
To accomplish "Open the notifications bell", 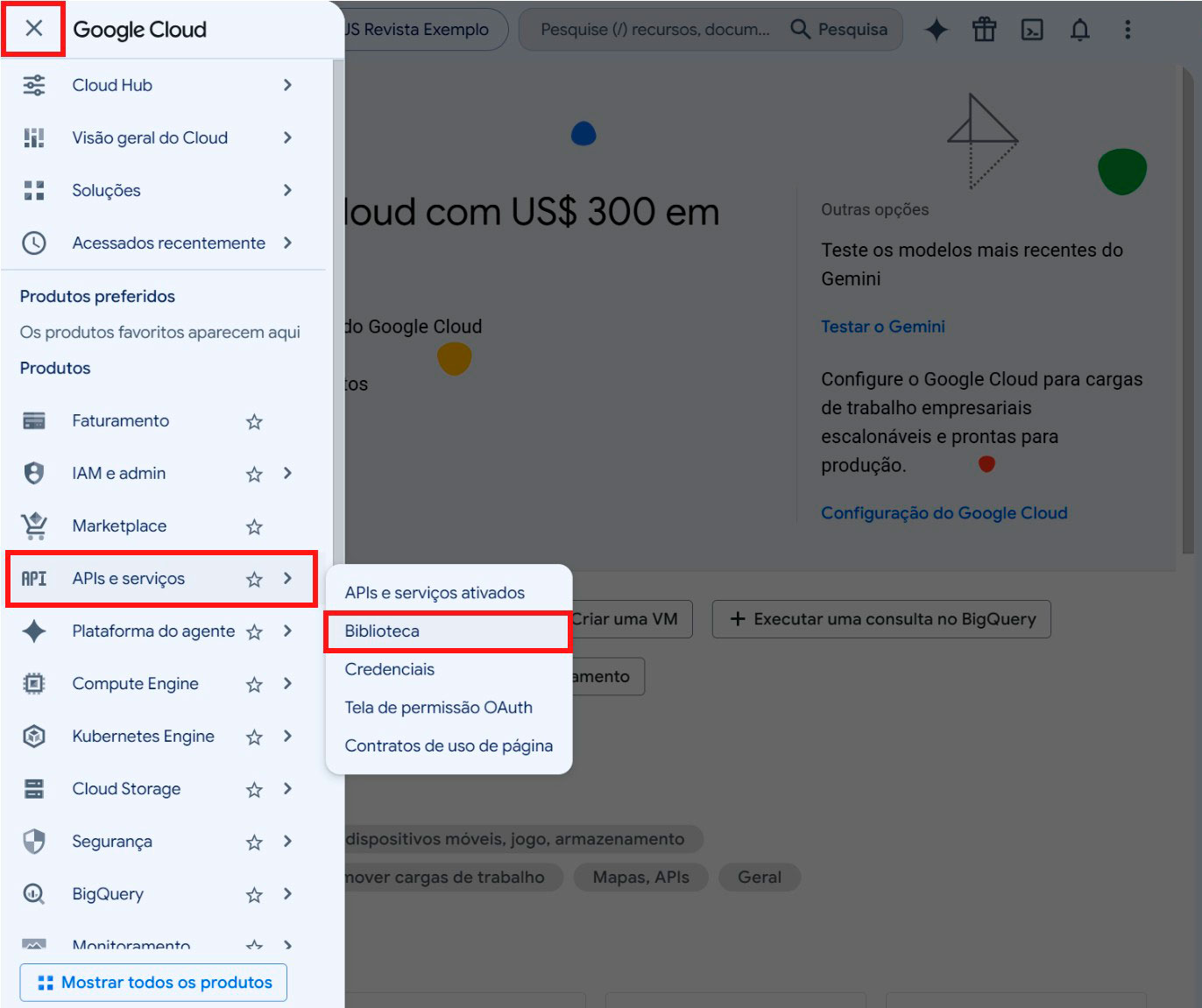I will [x=1079, y=30].
